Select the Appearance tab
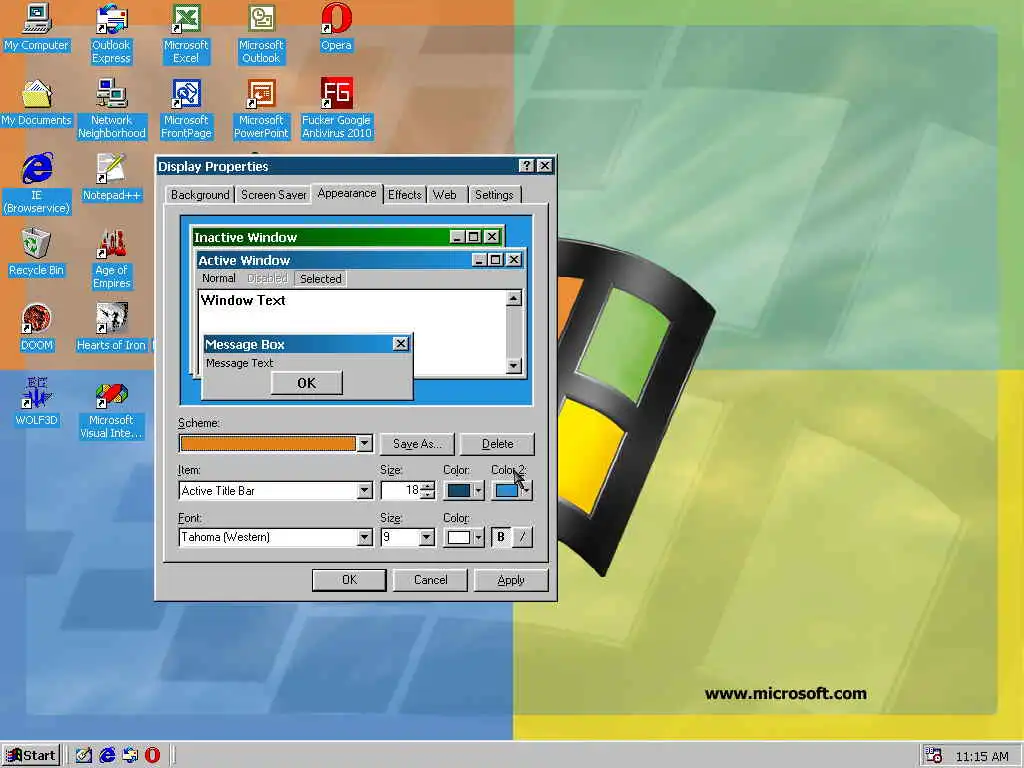 point(347,193)
